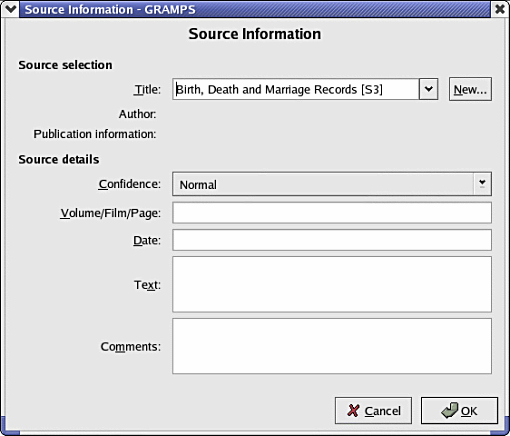
Task: Close the Source Information dialog
Action: coord(500,9)
